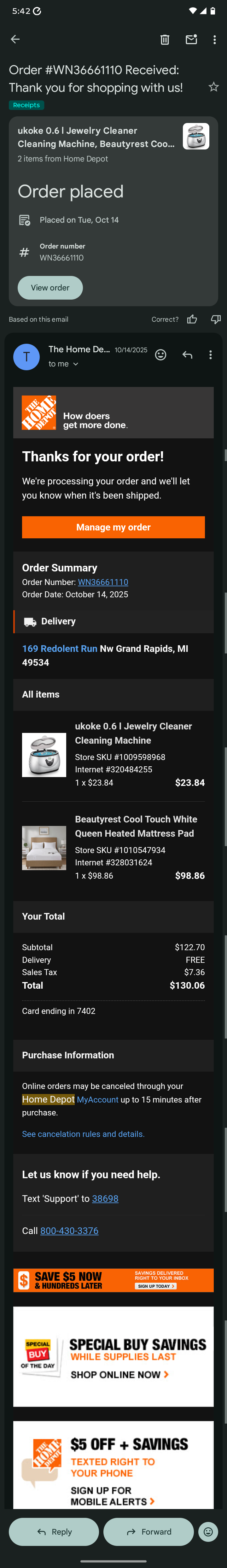
Task: Mark email as unread envelope icon
Action: (191, 39)
